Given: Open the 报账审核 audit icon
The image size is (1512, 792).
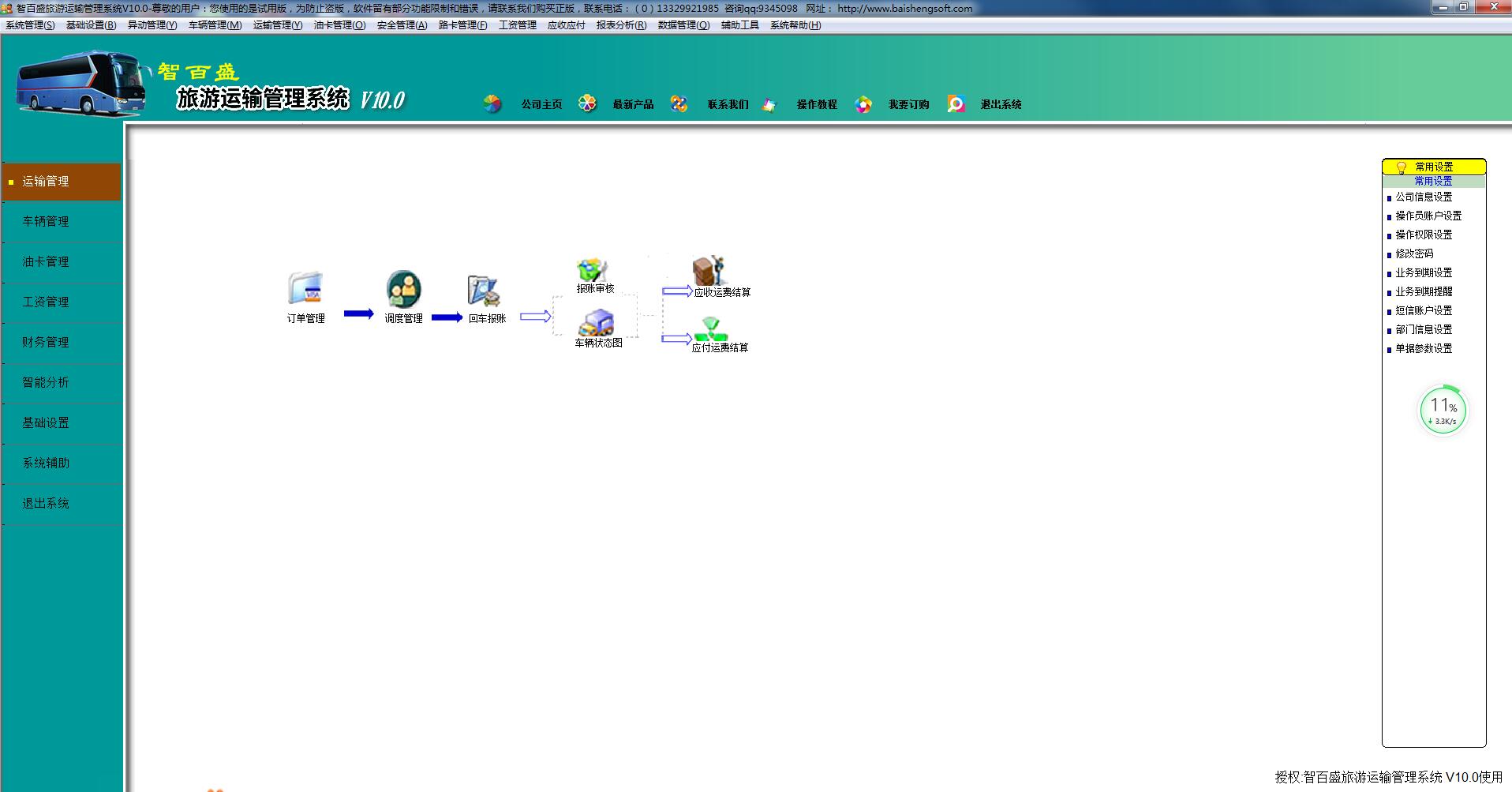Looking at the screenshot, I should coord(592,270).
